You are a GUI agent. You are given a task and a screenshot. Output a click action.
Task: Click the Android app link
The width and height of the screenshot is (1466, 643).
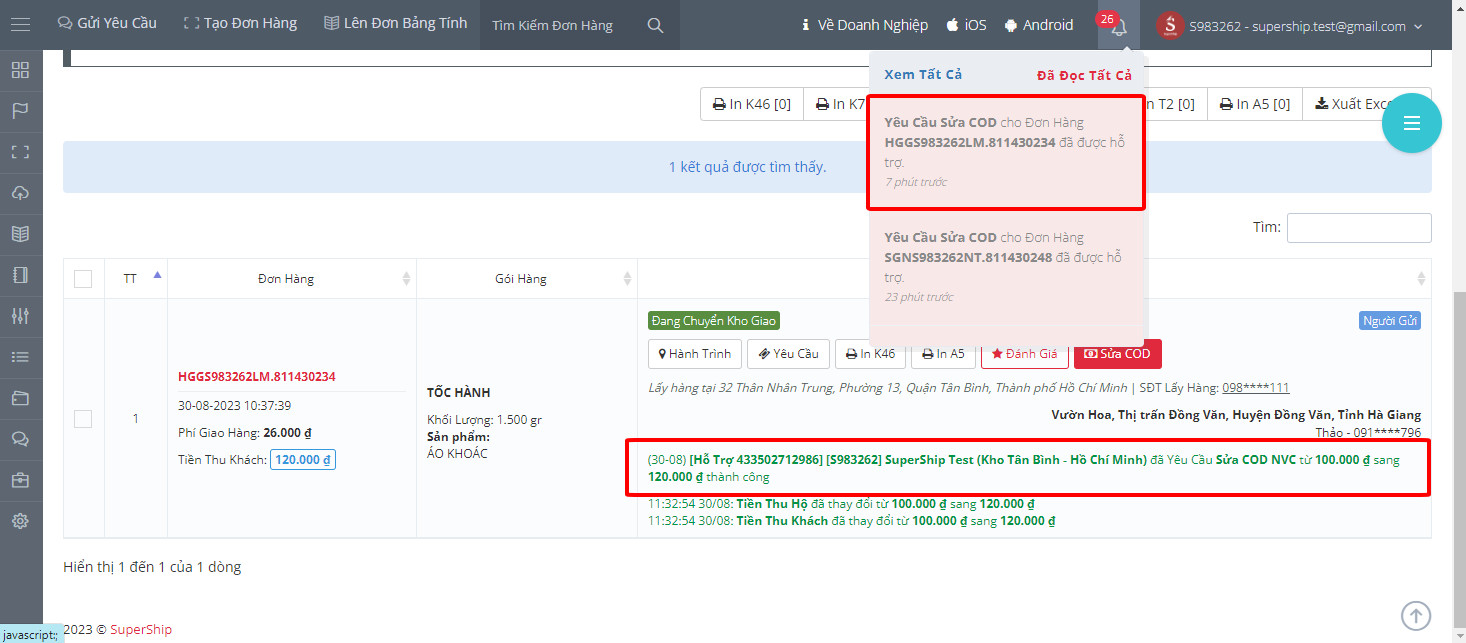(1038, 25)
